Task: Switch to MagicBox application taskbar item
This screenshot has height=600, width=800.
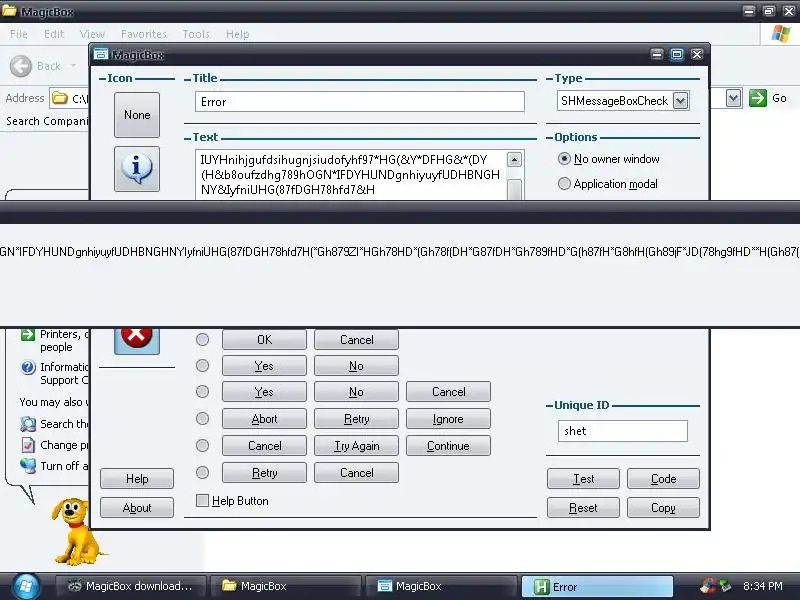Action: point(441,586)
